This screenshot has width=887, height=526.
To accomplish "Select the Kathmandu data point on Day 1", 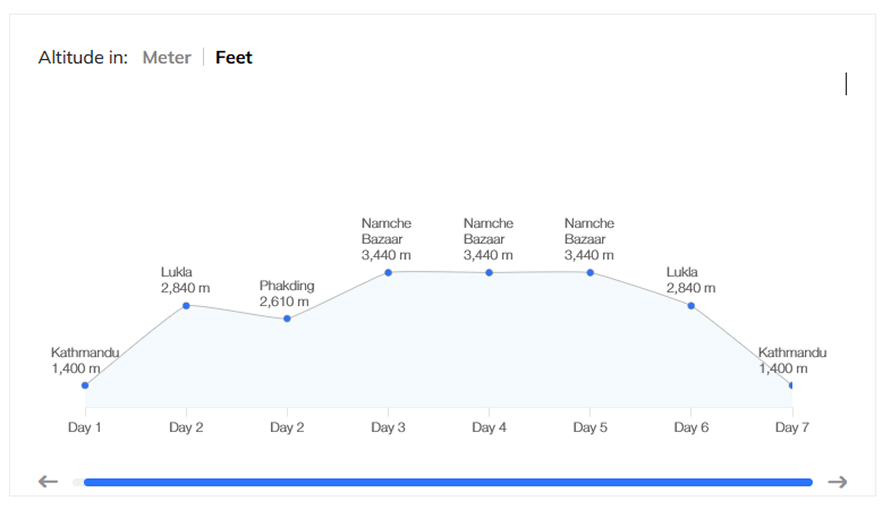I will click(85, 385).
